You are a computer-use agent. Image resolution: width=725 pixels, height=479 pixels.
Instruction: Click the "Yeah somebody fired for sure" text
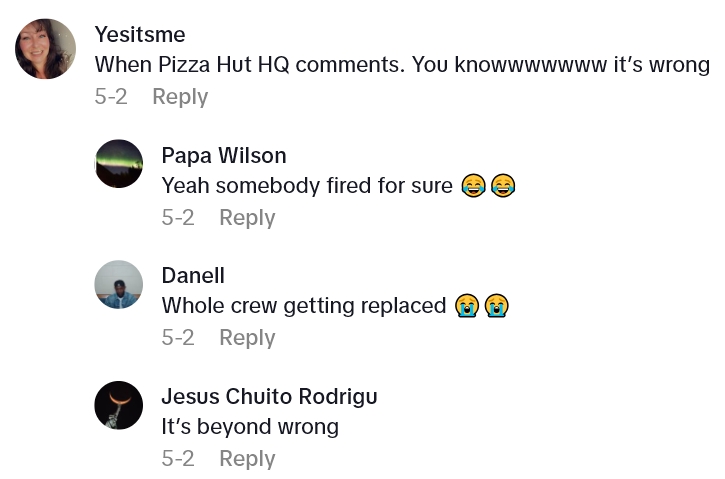(307, 186)
